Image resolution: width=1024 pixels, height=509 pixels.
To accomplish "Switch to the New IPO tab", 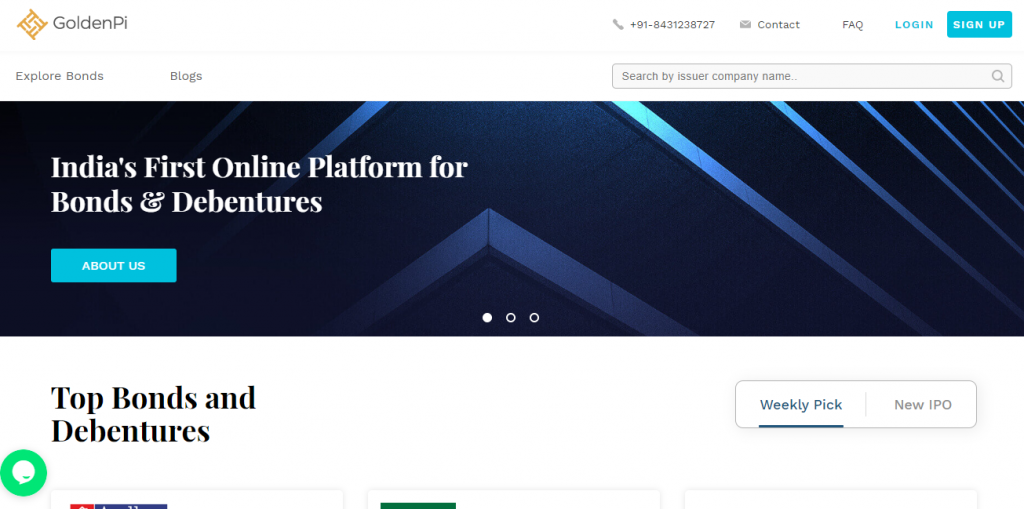I will 923,405.
